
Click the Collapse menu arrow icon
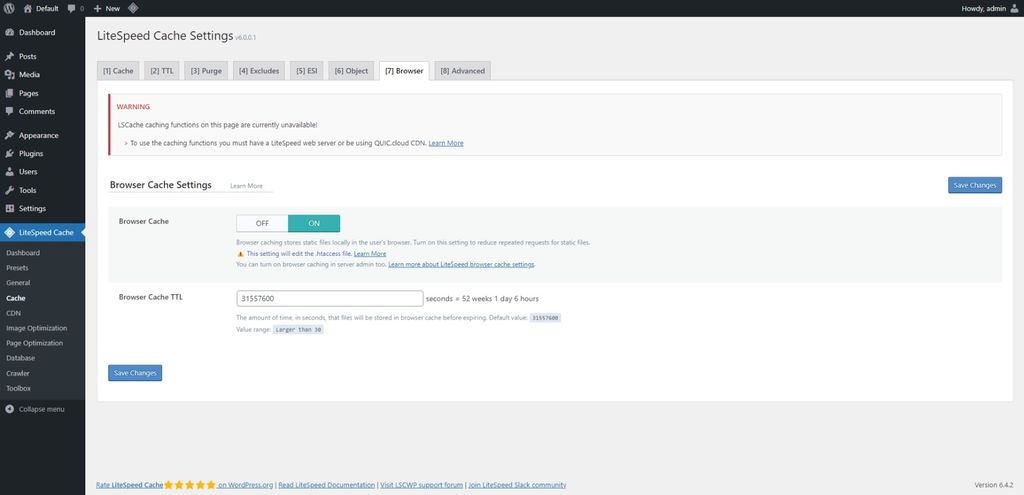[x=9, y=409]
